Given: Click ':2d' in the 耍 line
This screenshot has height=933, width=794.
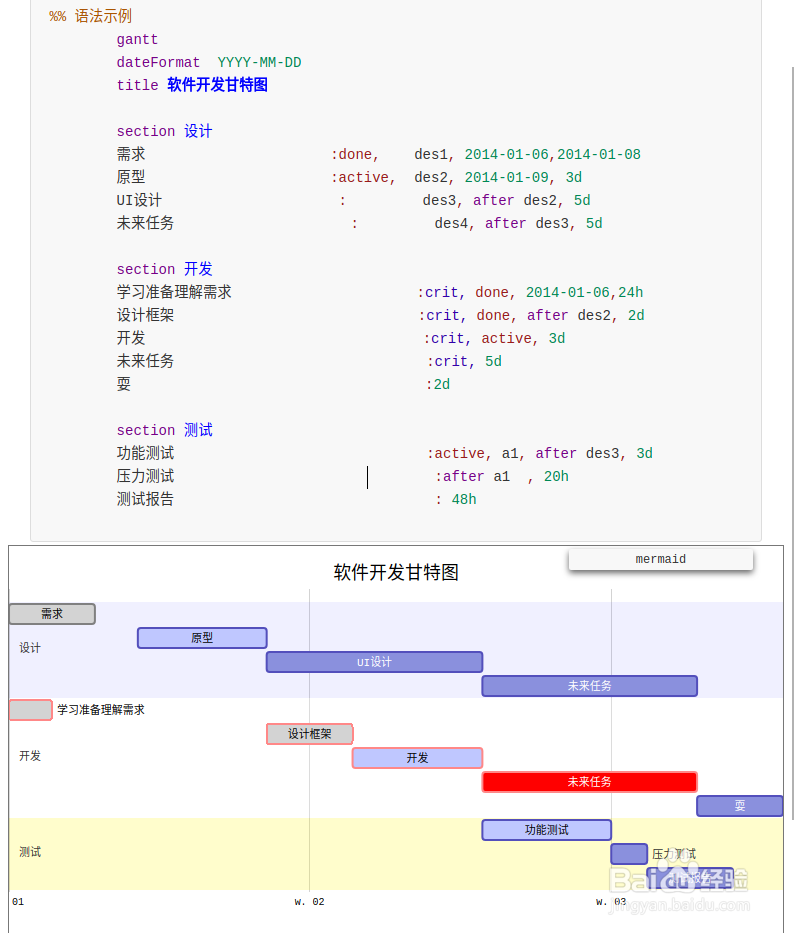Looking at the screenshot, I should click(x=438, y=384).
